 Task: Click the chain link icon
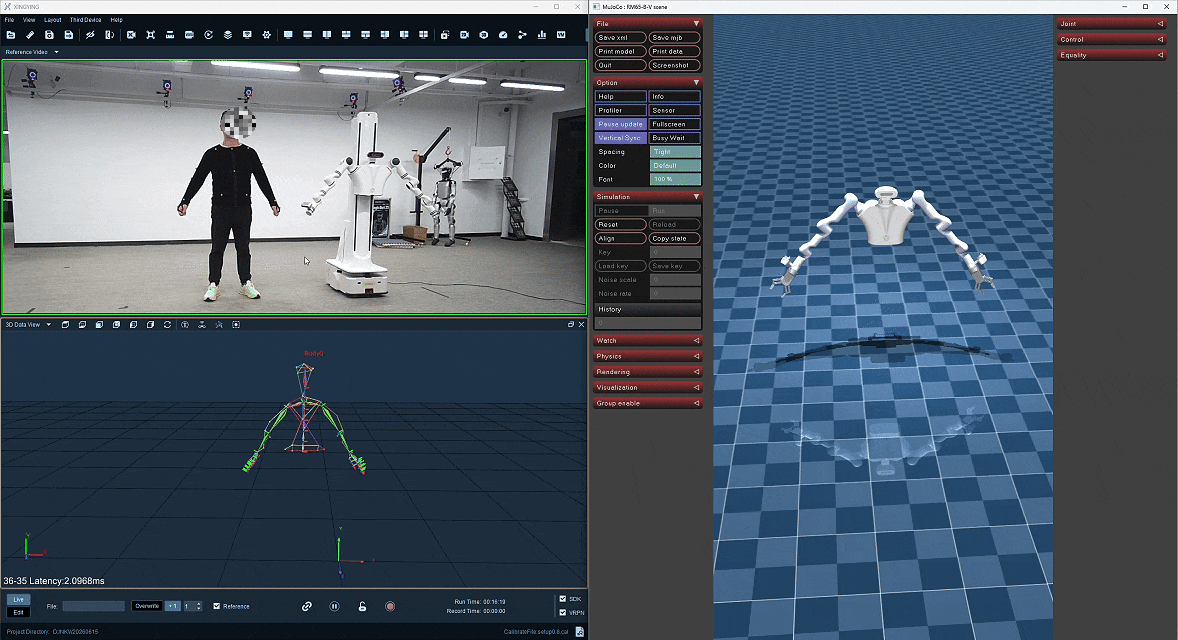coord(307,606)
